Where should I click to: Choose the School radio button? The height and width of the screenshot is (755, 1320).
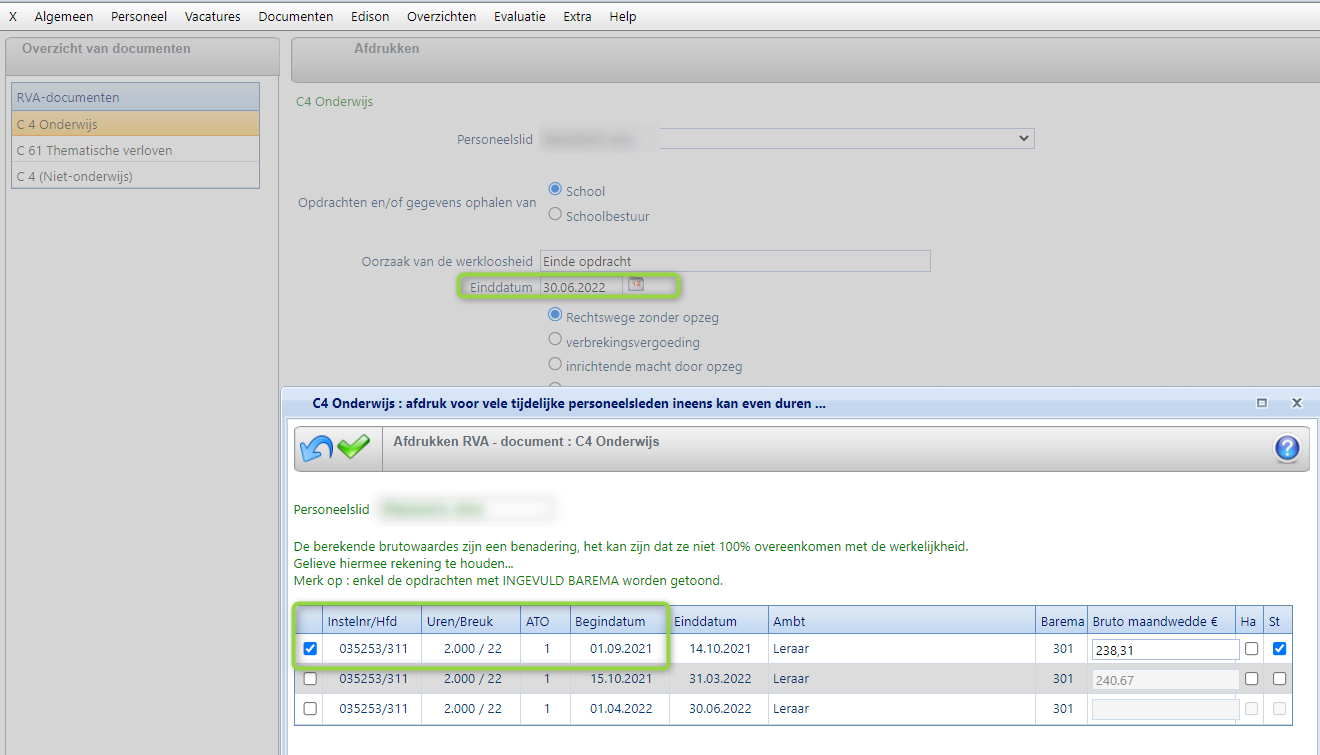(x=555, y=189)
